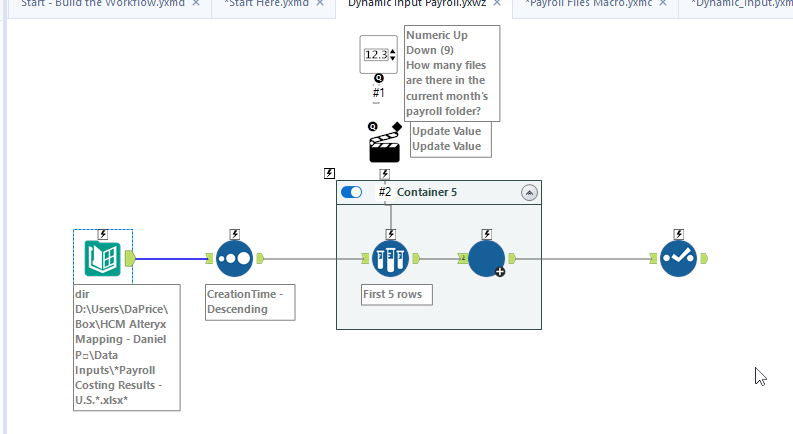
Task: Select the Sample tool in Container 5
Action: click(x=390, y=258)
